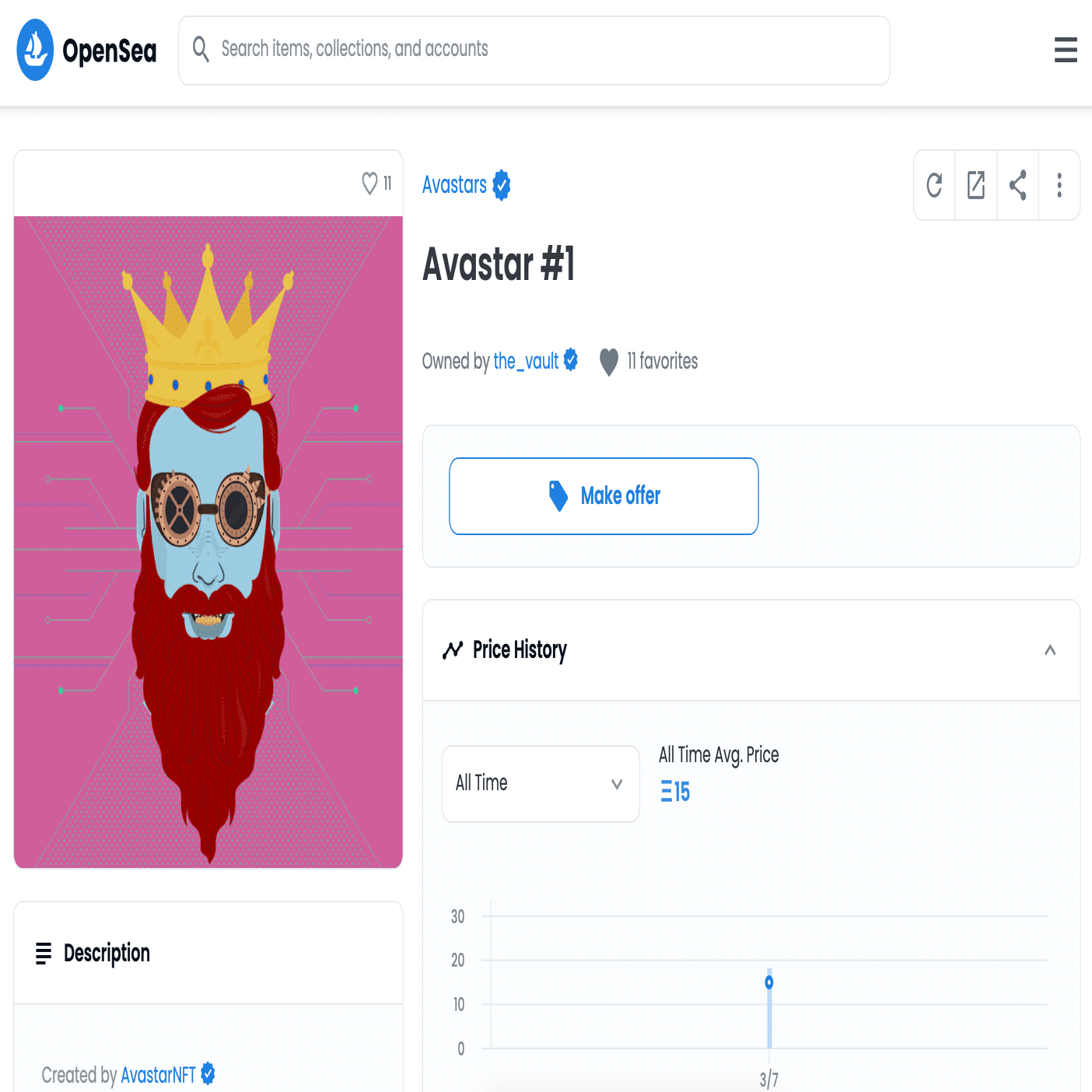Viewport: 1092px width, 1092px height.
Task: Click the Description section header
Action: click(x=208, y=953)
